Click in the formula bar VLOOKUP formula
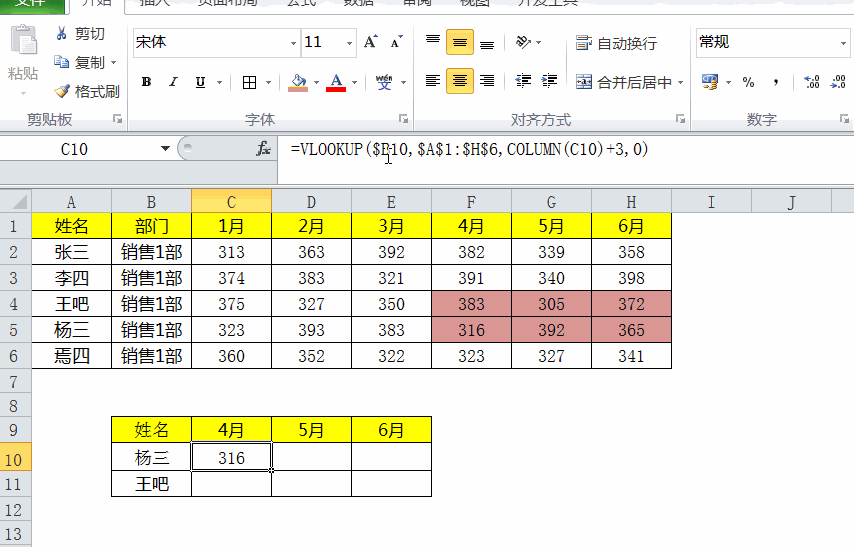The height and width of the screenshot is (547, 854). [x=469, y=149]
